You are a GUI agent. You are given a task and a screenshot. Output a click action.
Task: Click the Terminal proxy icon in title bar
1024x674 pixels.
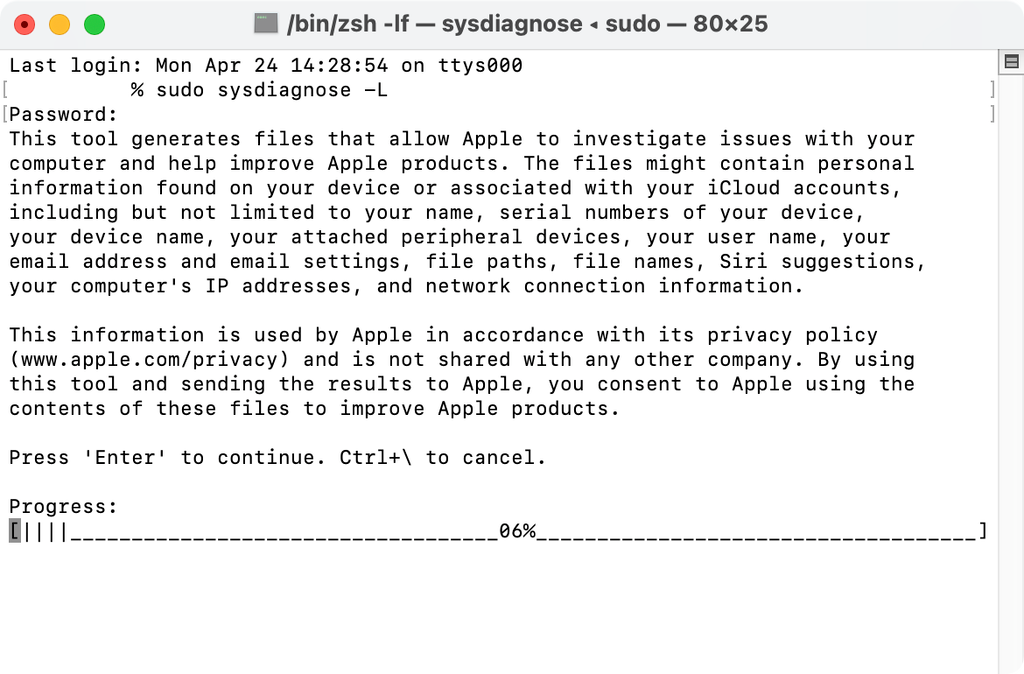[x=265, y=23]
